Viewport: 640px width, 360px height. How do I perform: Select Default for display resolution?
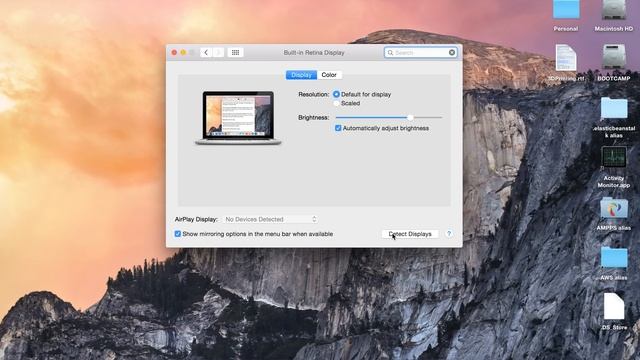[x=336, y=94]
